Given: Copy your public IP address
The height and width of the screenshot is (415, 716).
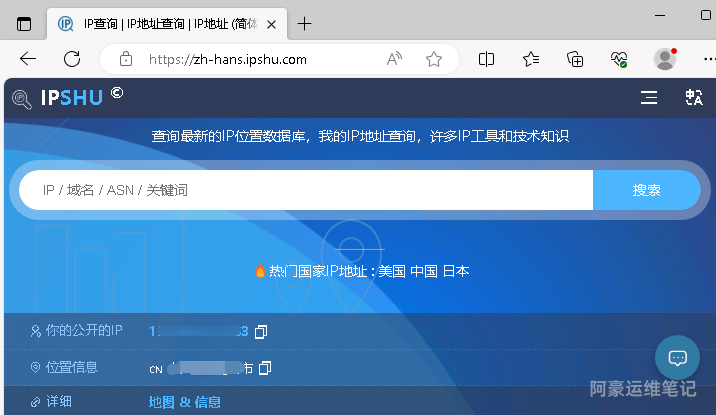Looking at the screenshot, I should (261, 332).
